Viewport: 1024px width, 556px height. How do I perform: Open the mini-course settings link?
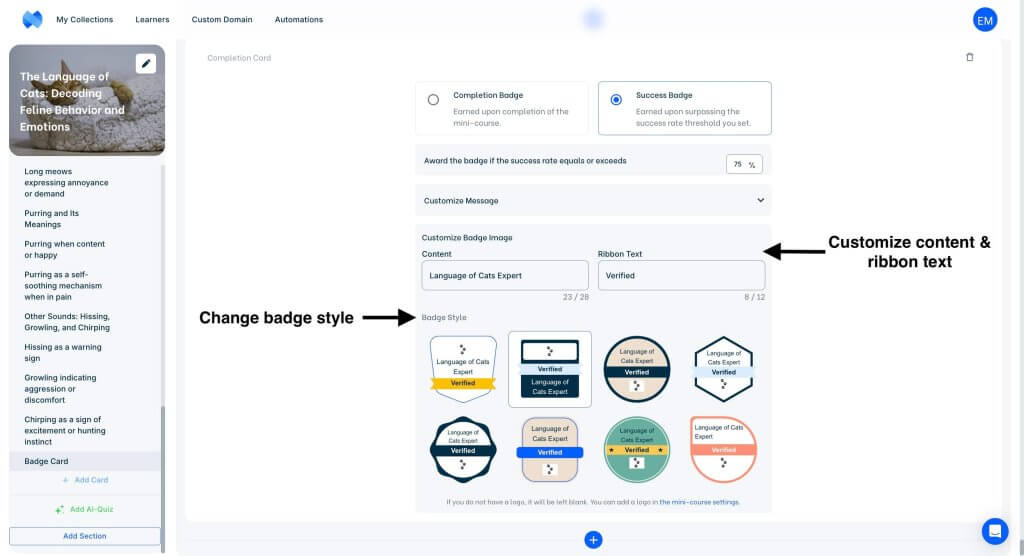(x=699, y=502)
